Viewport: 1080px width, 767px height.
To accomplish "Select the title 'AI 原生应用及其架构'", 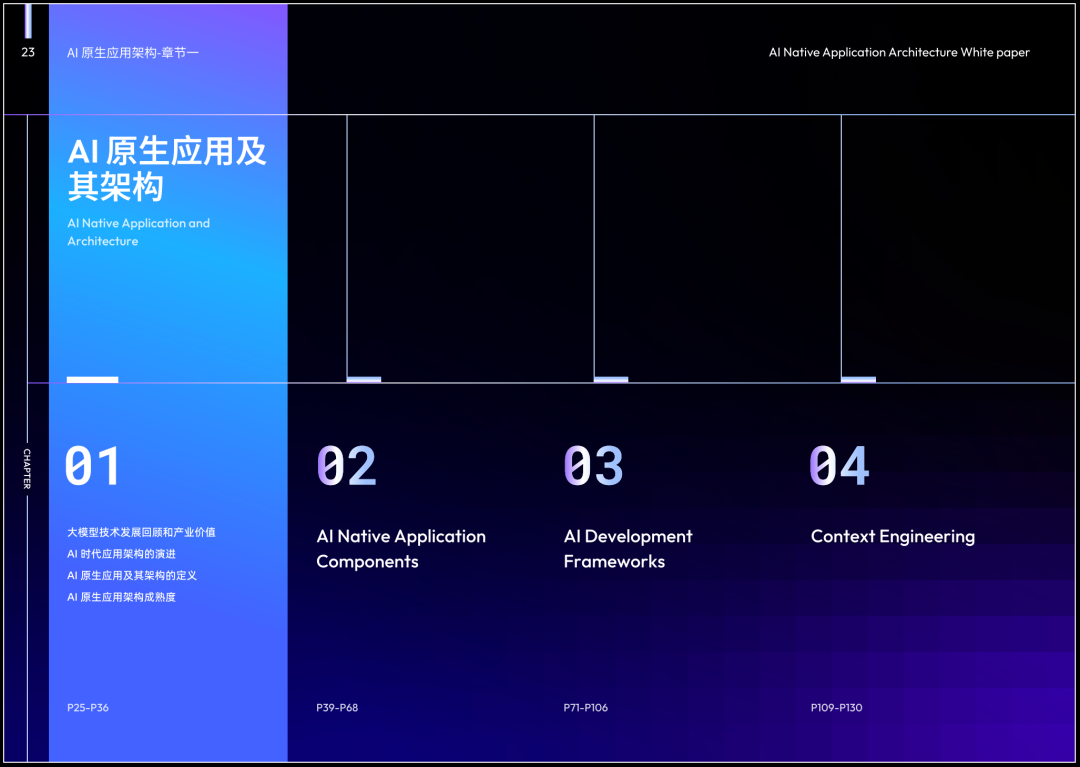I will 167,169.
